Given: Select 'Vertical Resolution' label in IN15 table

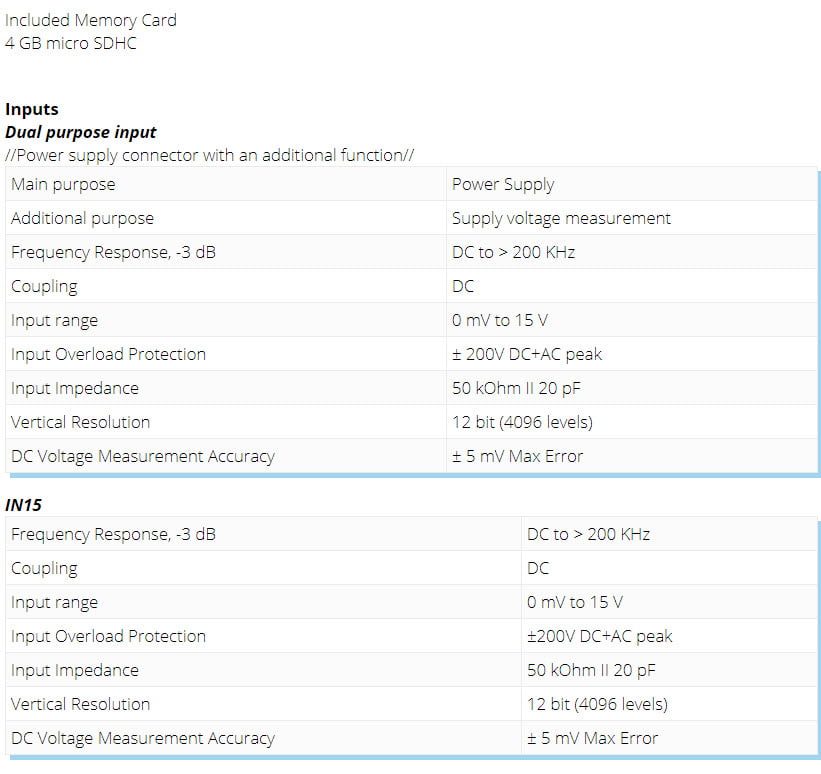Looking at the screenshot, I should tap(80, 705).
